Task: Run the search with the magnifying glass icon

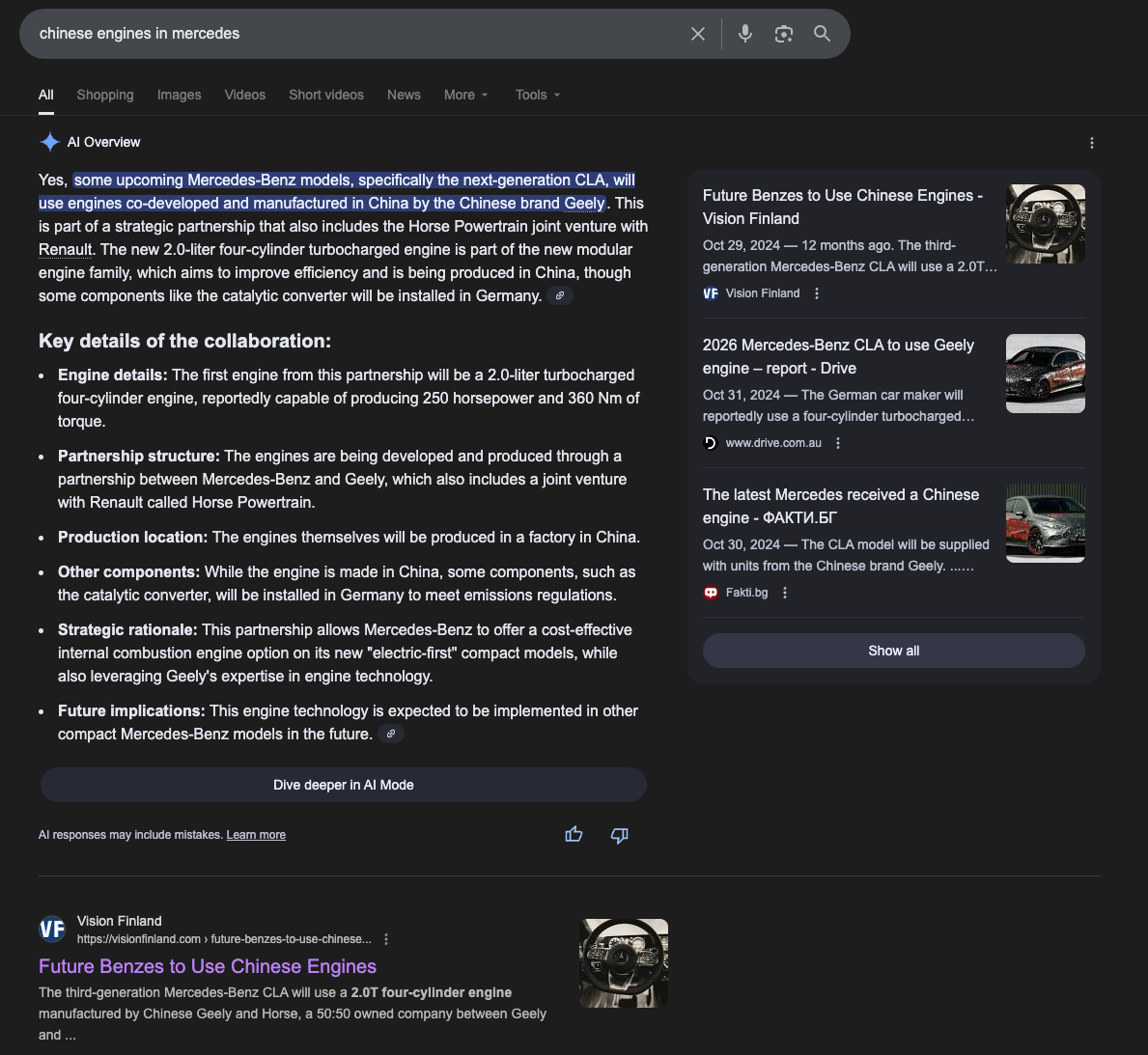Action: [823, 34]
